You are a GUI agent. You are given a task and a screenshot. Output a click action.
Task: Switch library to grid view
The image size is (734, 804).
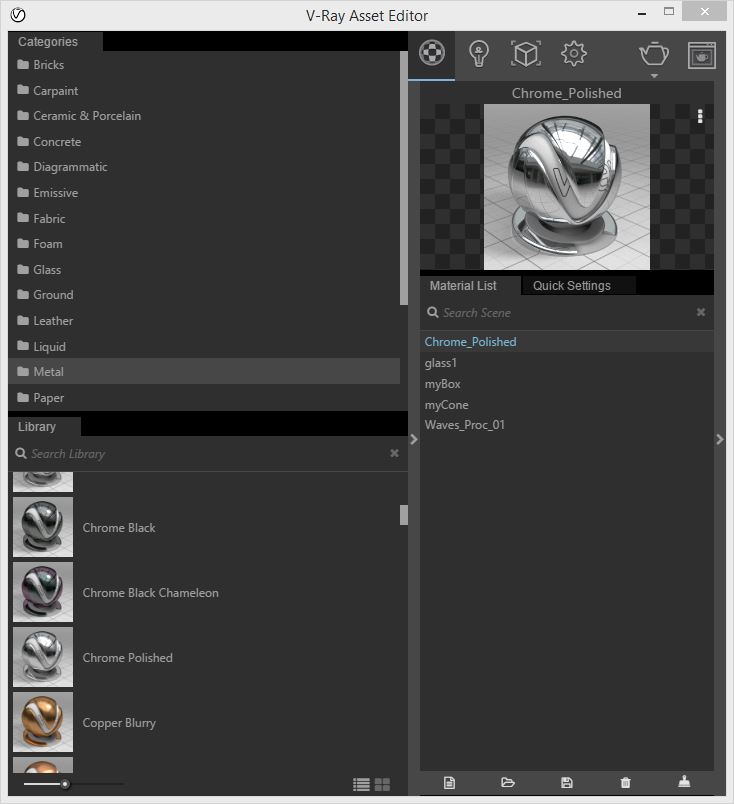pos(382,785)
